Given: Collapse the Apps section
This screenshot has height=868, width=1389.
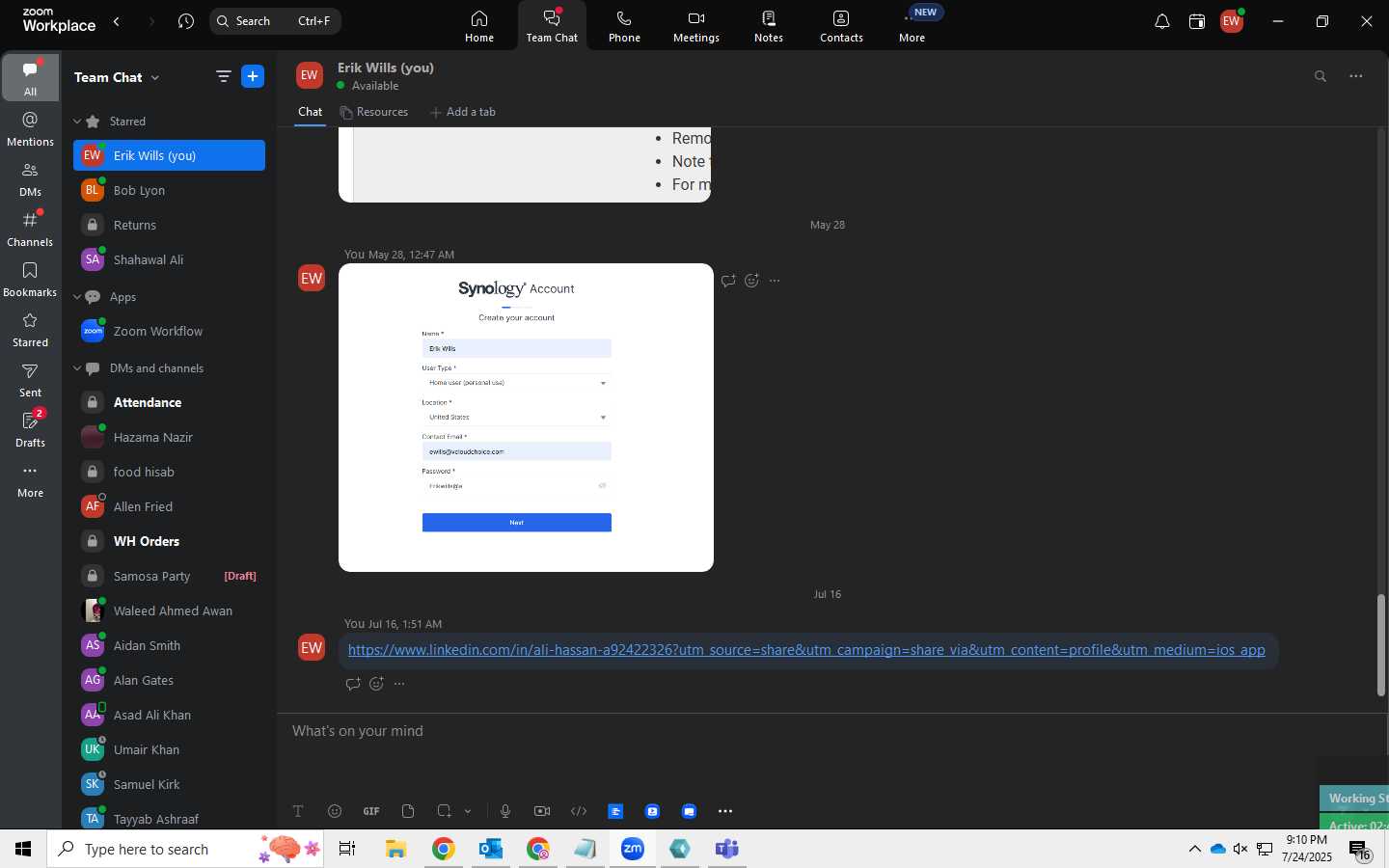Looking at the screenshot, I should tap(77, 297).
